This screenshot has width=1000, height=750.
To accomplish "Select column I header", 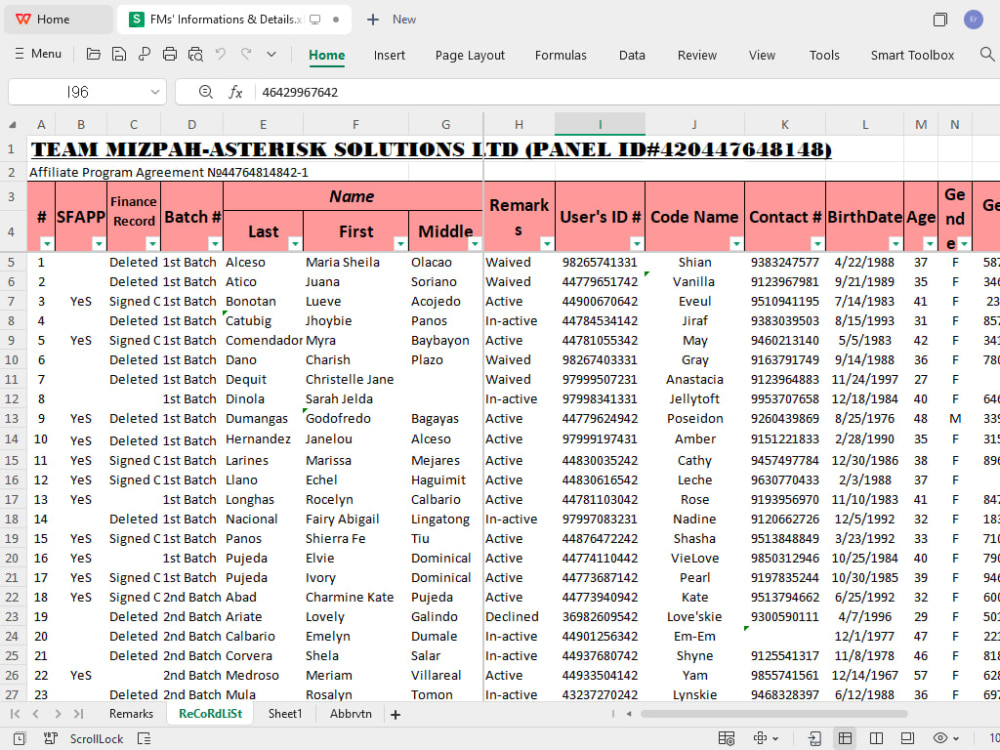I will 600,124.
